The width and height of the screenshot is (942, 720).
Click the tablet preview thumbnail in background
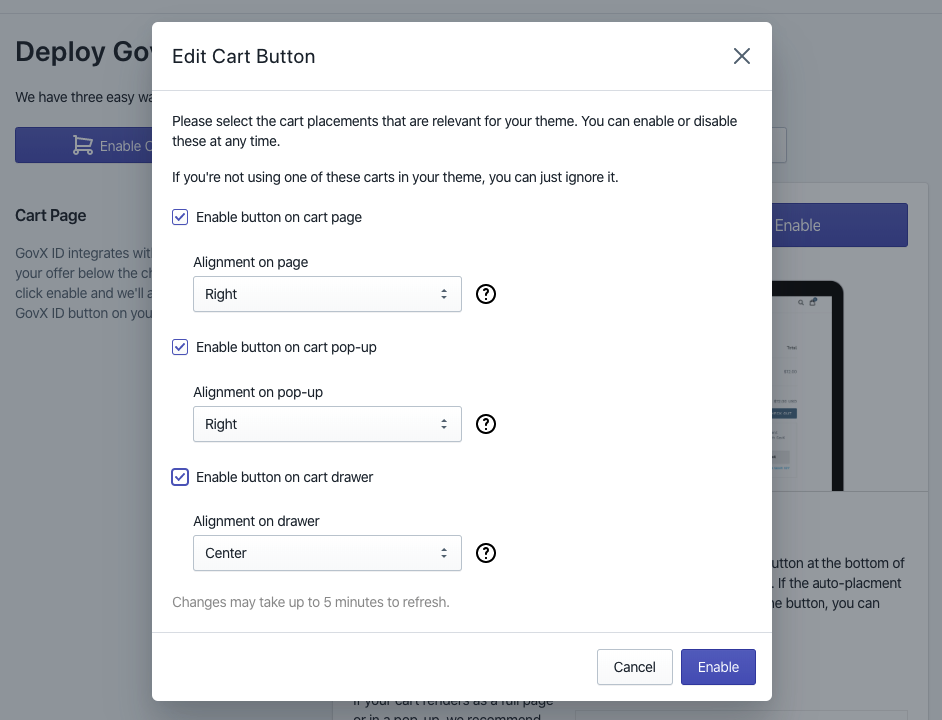click(x=807, y=386)
